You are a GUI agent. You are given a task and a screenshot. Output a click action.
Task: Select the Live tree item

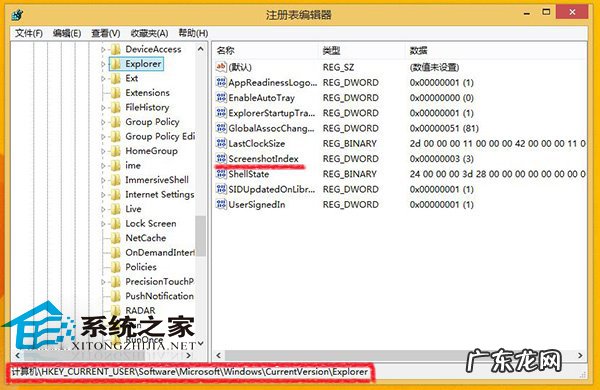(x=133, y=209)
